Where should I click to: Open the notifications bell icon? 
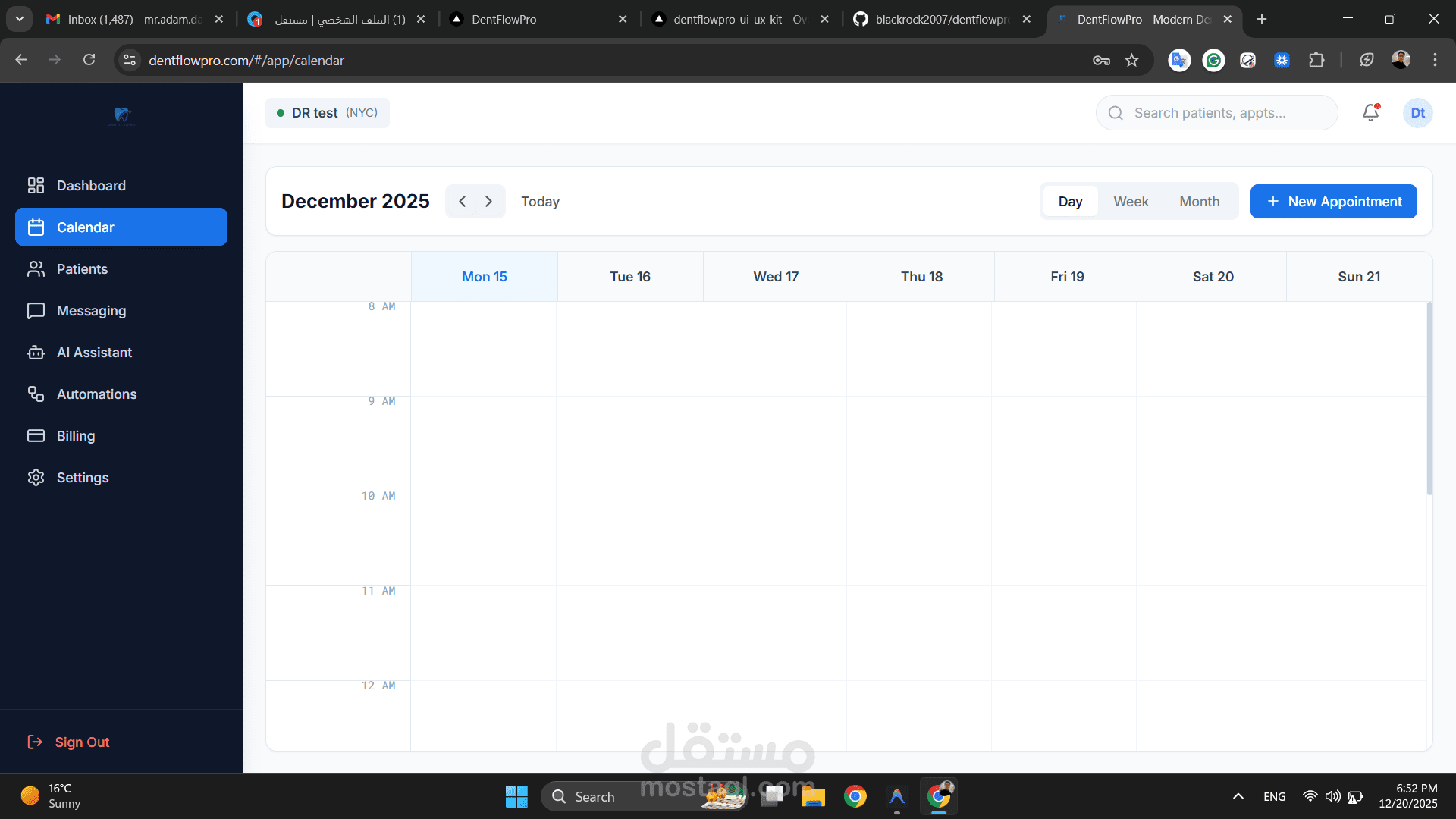click(x=1370, y=113)
